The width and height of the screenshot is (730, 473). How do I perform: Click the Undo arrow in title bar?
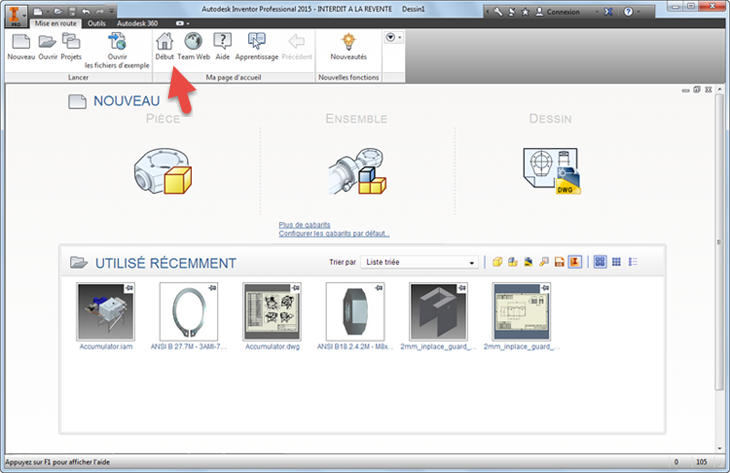(86, 11)
